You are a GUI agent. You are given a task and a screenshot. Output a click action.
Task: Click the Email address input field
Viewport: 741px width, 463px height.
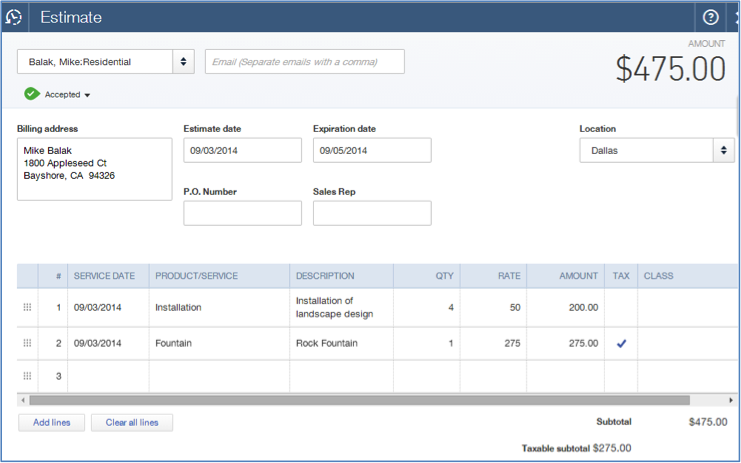(x=305, y=61)
